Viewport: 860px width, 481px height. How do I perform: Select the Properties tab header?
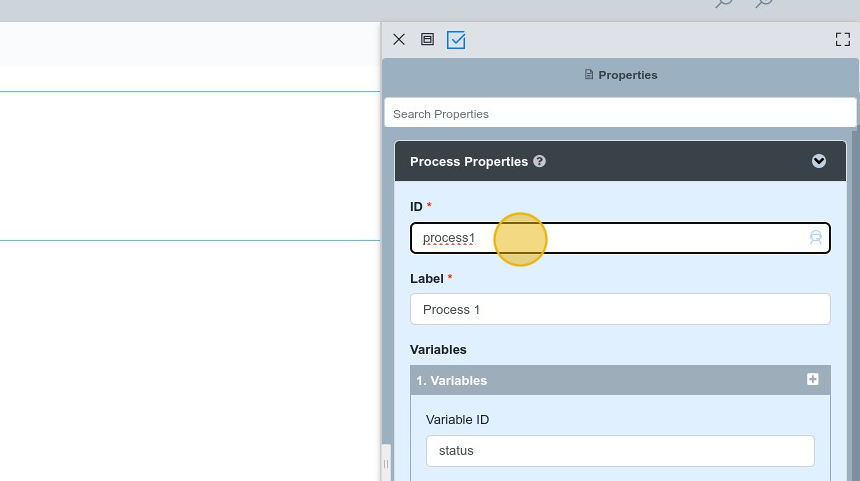pyautogui.click(x=620, y=75)
